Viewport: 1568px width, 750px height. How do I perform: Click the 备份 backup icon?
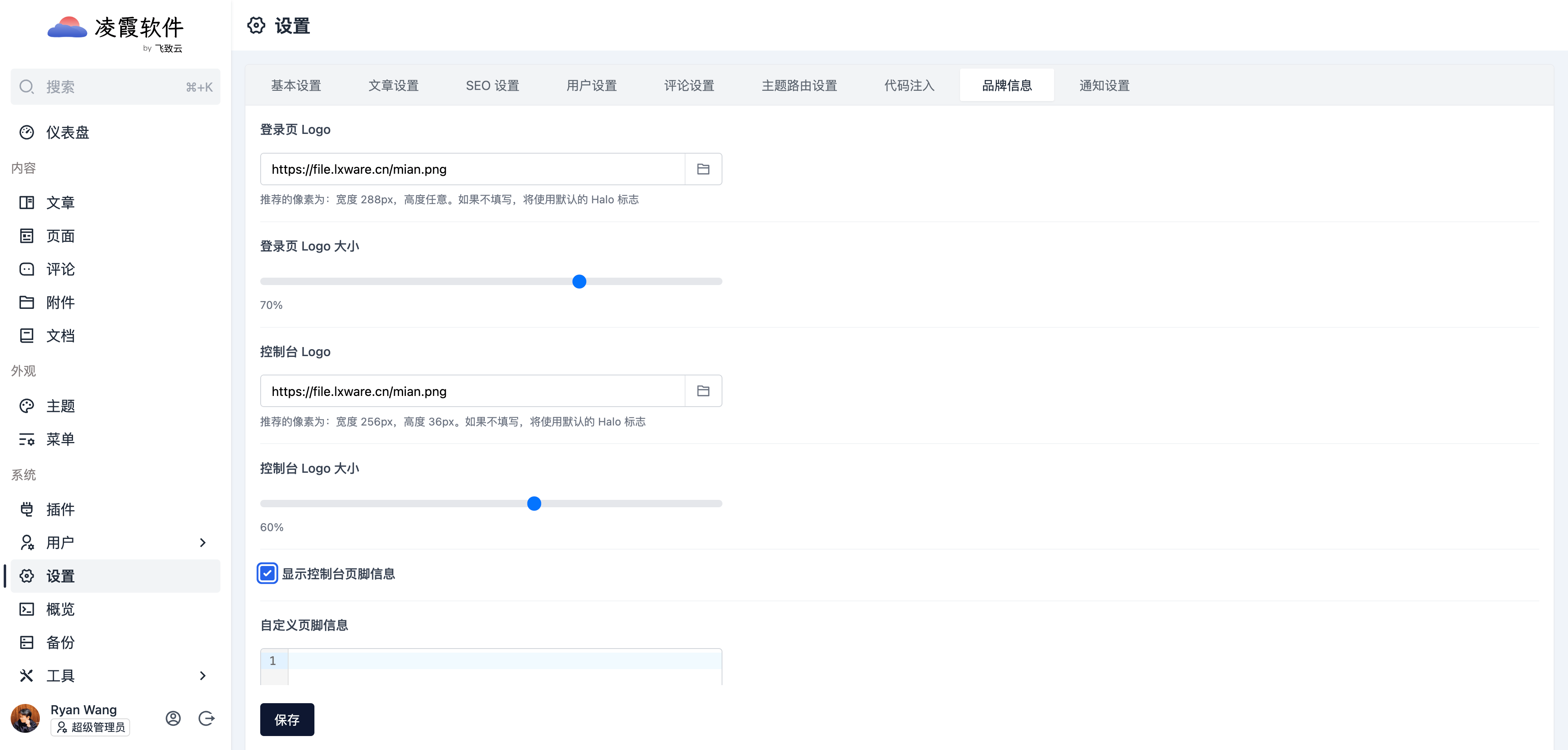(27, 642)
